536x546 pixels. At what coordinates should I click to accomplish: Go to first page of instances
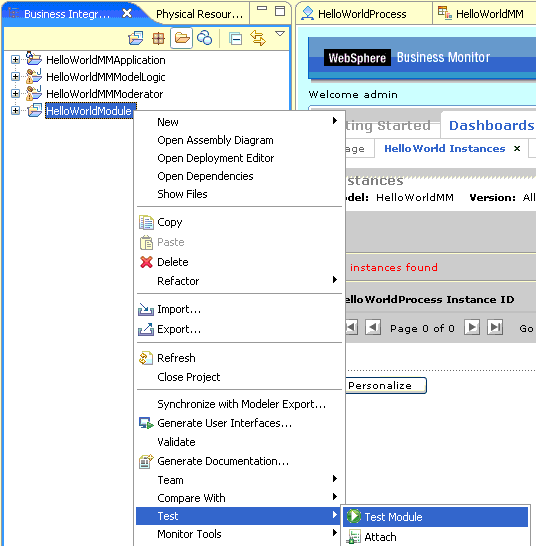352,327
